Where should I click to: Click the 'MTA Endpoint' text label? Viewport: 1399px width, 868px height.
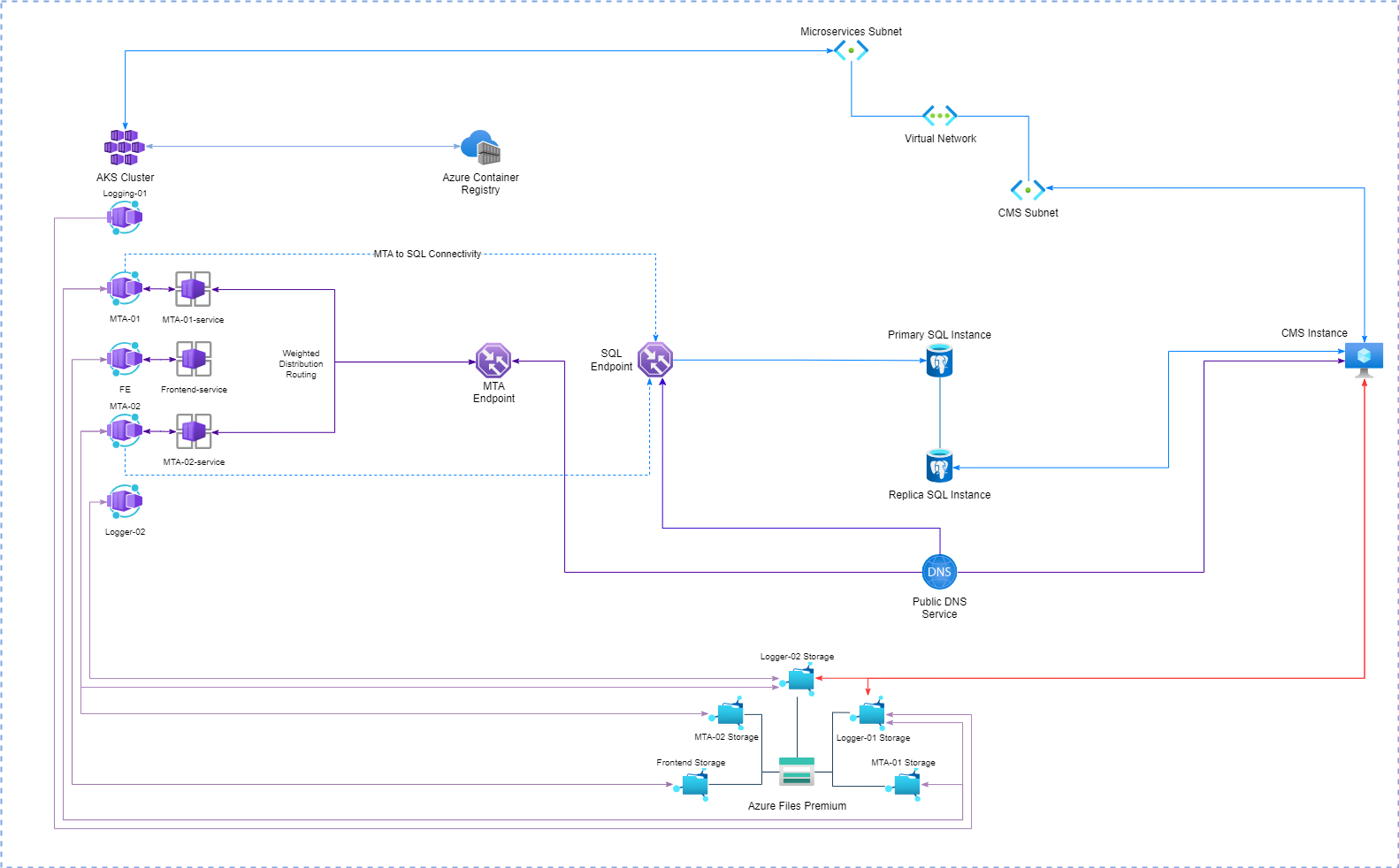493,392
